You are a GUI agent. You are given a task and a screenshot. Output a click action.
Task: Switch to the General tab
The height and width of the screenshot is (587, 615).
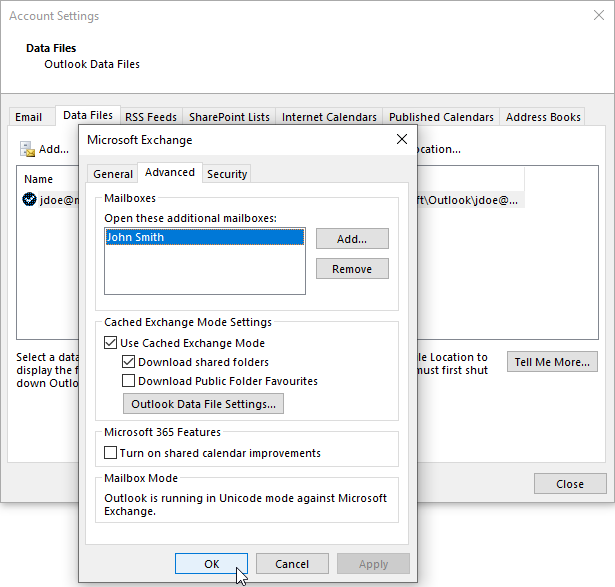(113, 174)
